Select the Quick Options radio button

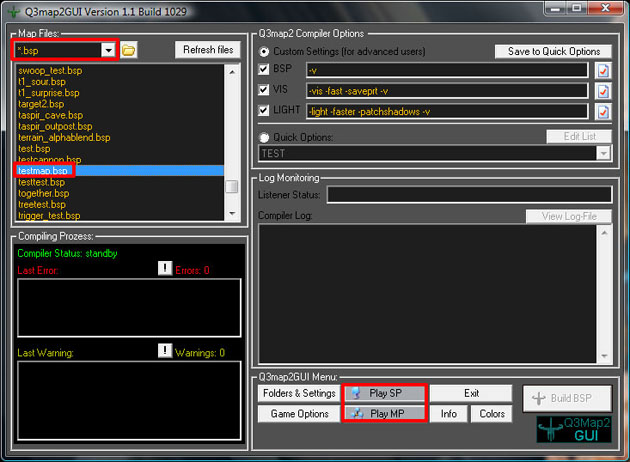(264, 138)
